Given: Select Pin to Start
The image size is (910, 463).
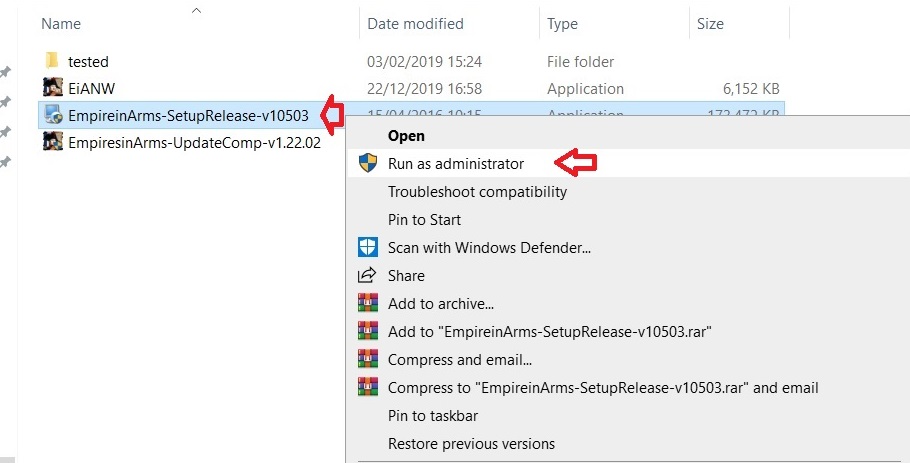Looking at the screenshot, I should [x=424, y=220].
